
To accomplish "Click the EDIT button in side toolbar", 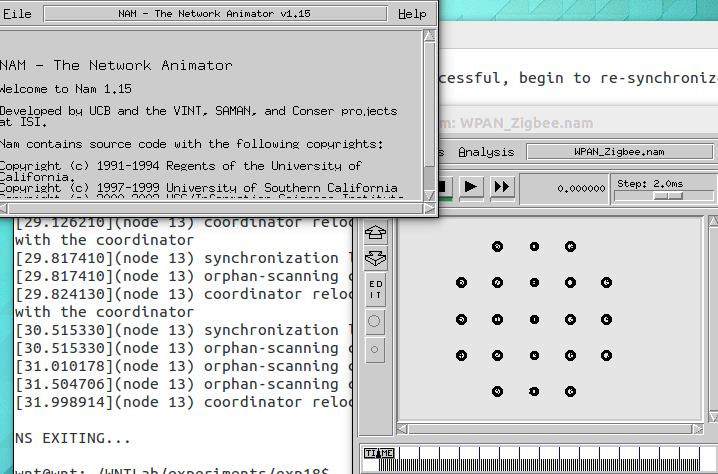I will (x=375, y=290).
